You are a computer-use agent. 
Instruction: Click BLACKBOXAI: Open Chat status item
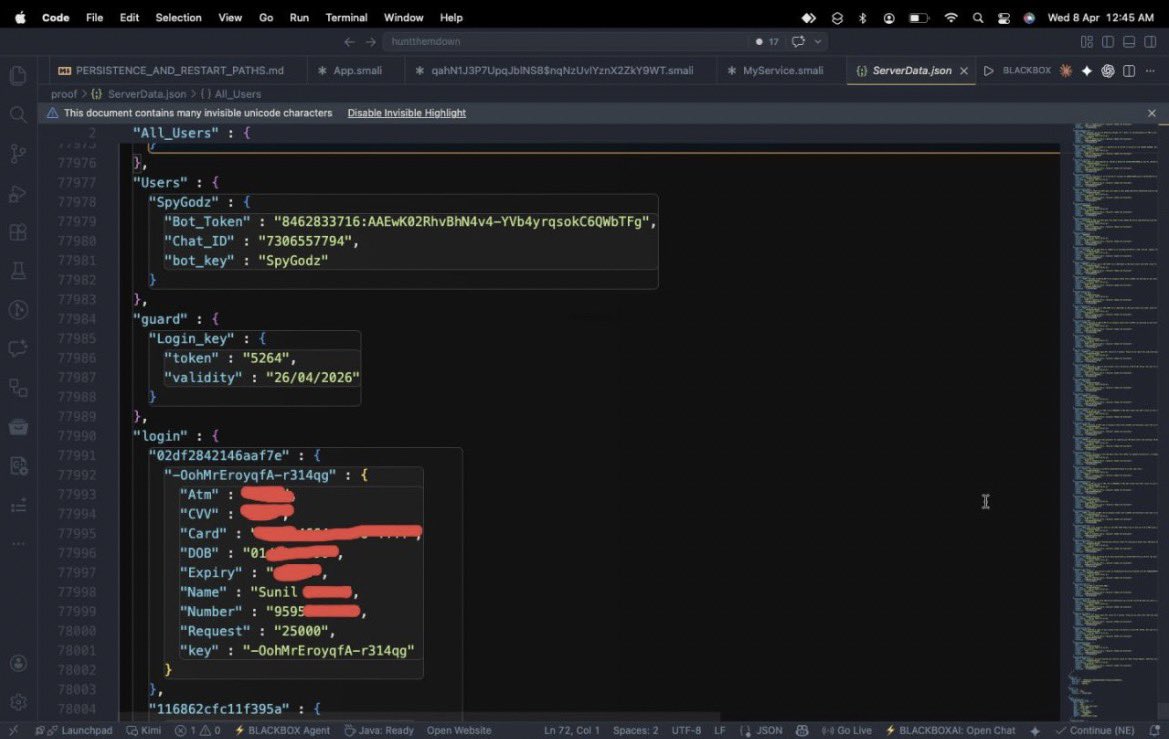click(950, 731)
